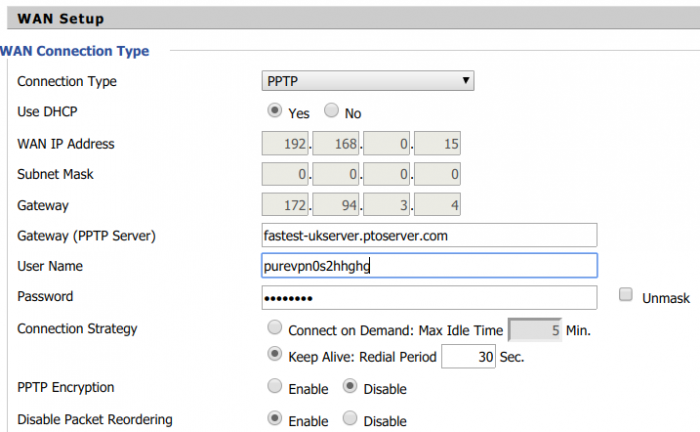The height and width of the screenshot is (432, 700).
Task: Select Yes for Use DHCP
Action: 275,110
